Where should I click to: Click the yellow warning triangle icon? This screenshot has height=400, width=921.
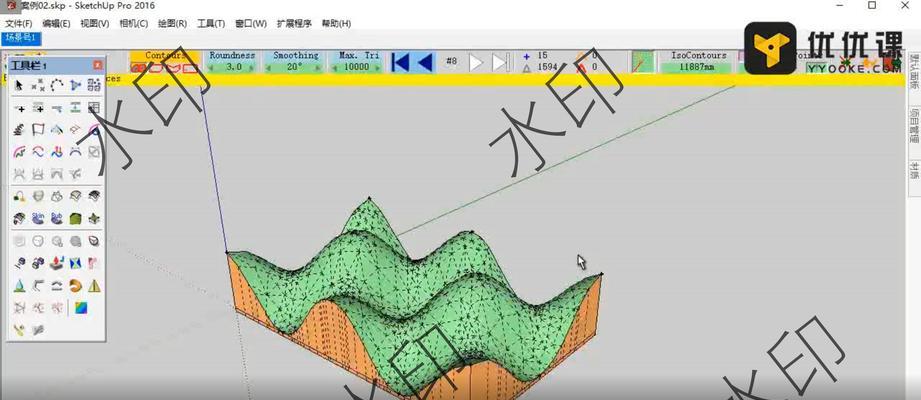pos(93,285)
